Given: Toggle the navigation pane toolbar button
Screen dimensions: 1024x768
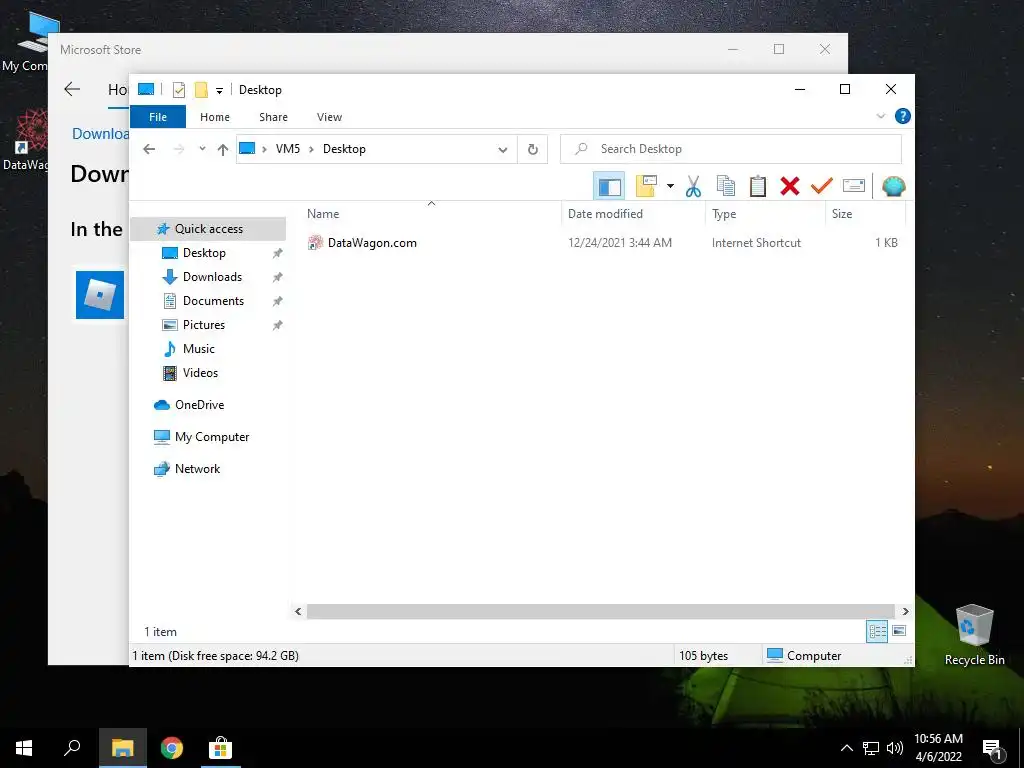Looking at the screenshot, I should [609, 186].
